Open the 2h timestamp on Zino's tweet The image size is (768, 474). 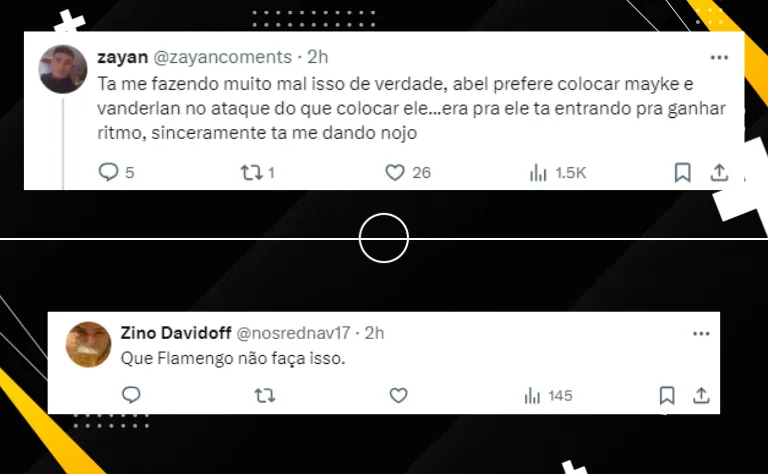pyautogui.click(x=374, y=333)
